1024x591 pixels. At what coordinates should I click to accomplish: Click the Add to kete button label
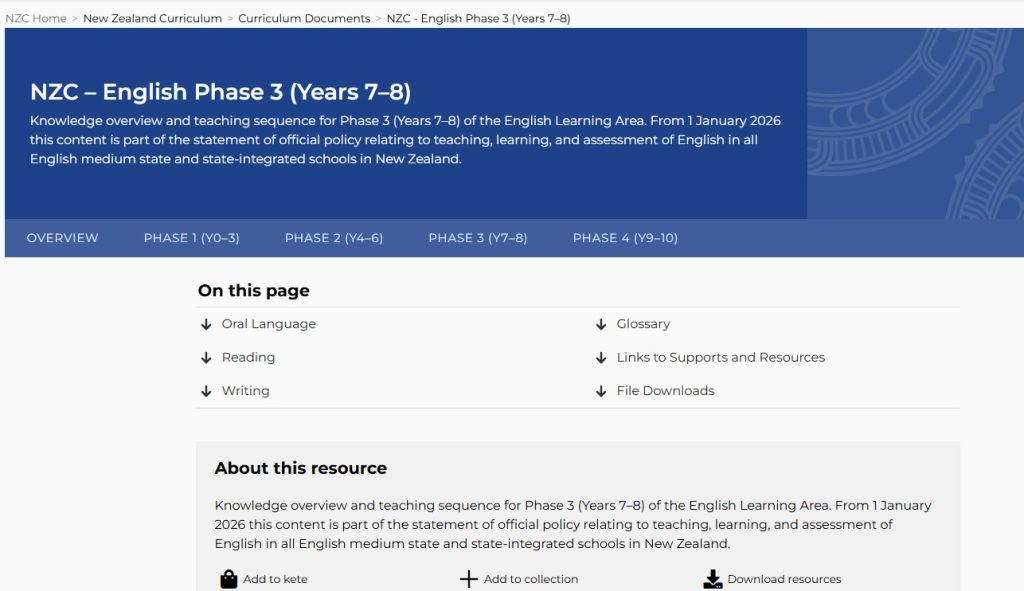pos(275,579)
